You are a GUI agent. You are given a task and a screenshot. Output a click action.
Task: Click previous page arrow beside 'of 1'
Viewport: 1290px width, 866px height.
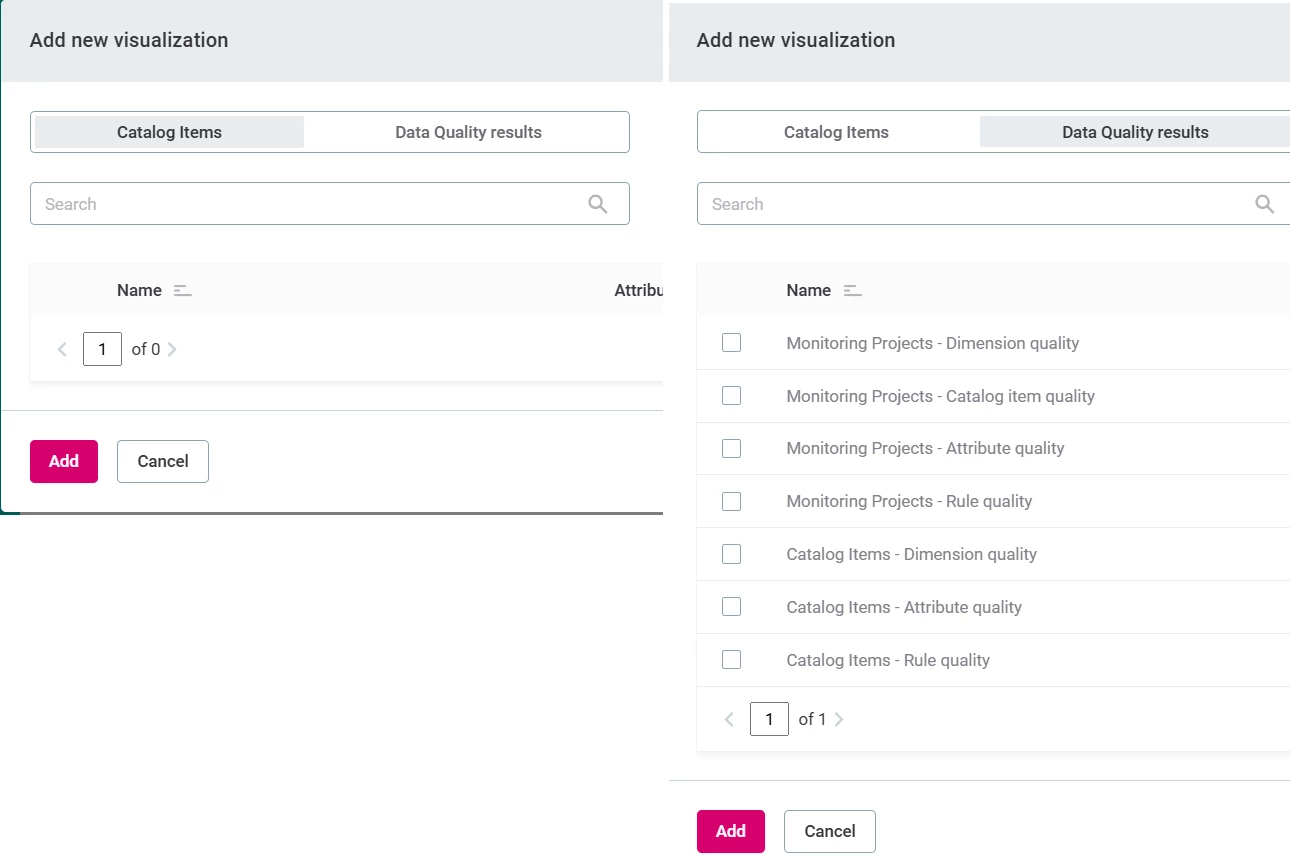[729, 719]
